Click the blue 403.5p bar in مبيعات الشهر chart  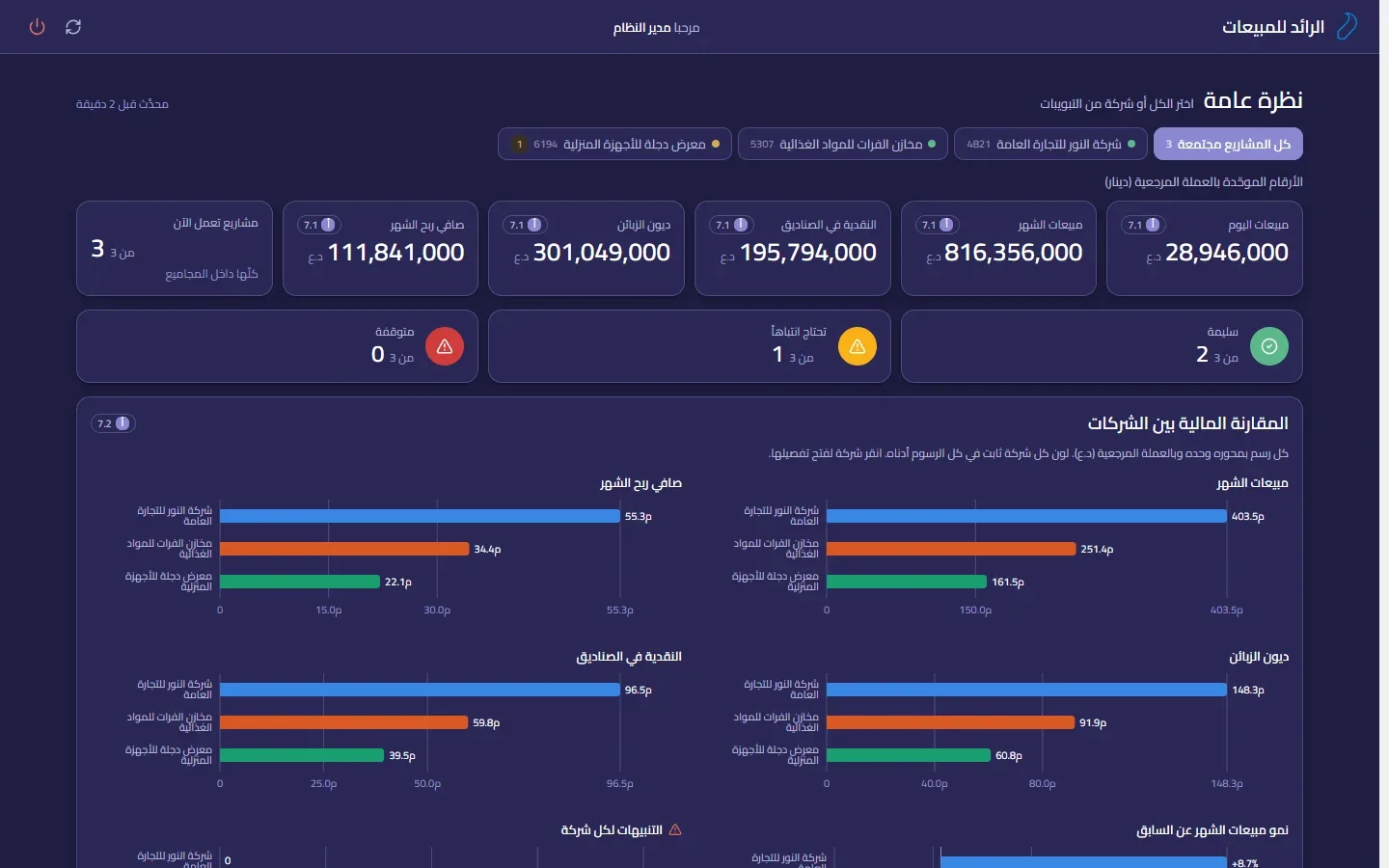click(x=1026, y=516)
